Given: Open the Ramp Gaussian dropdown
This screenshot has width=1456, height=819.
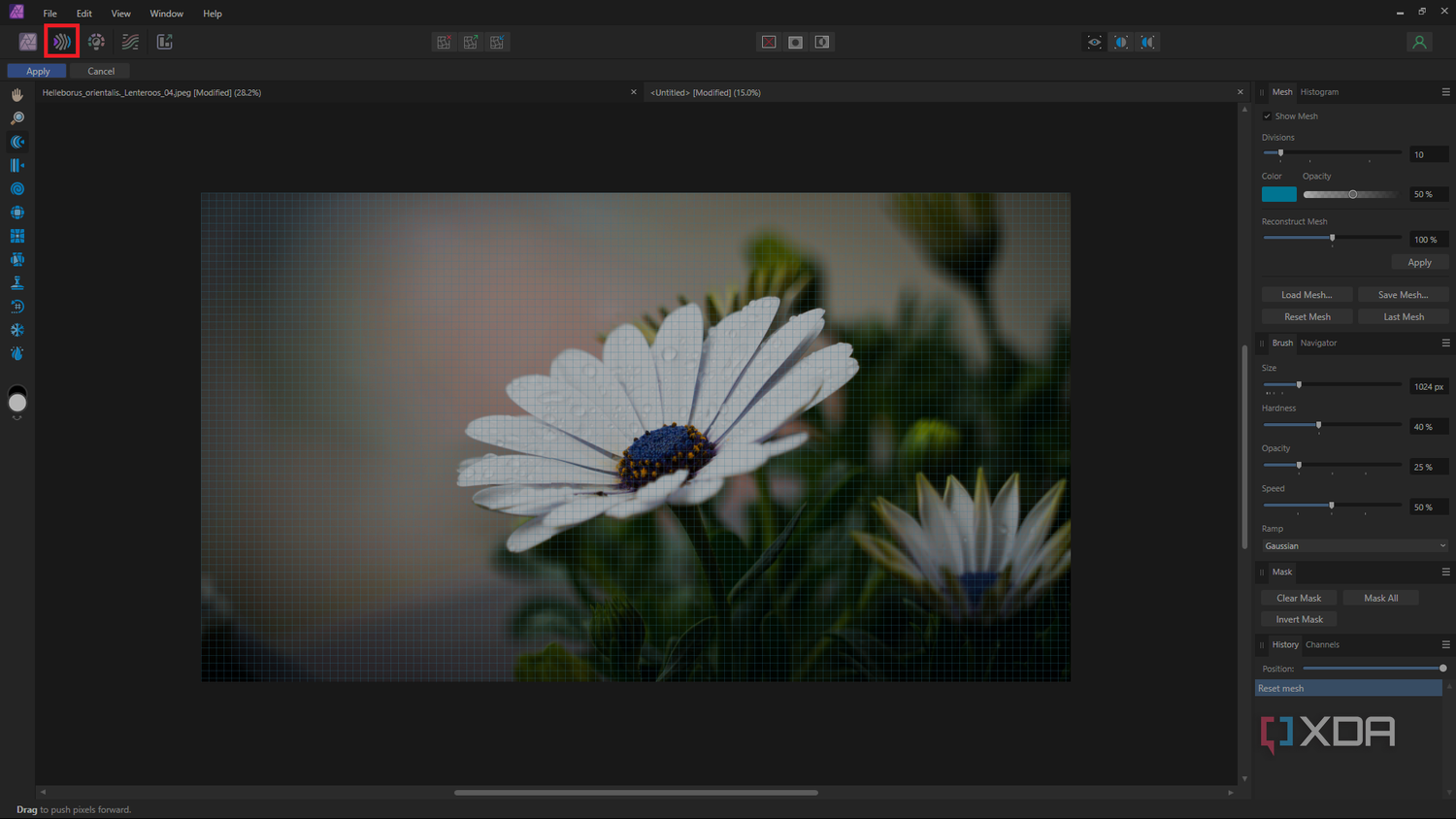Looking at the screenshot, I should [1355, 546].
